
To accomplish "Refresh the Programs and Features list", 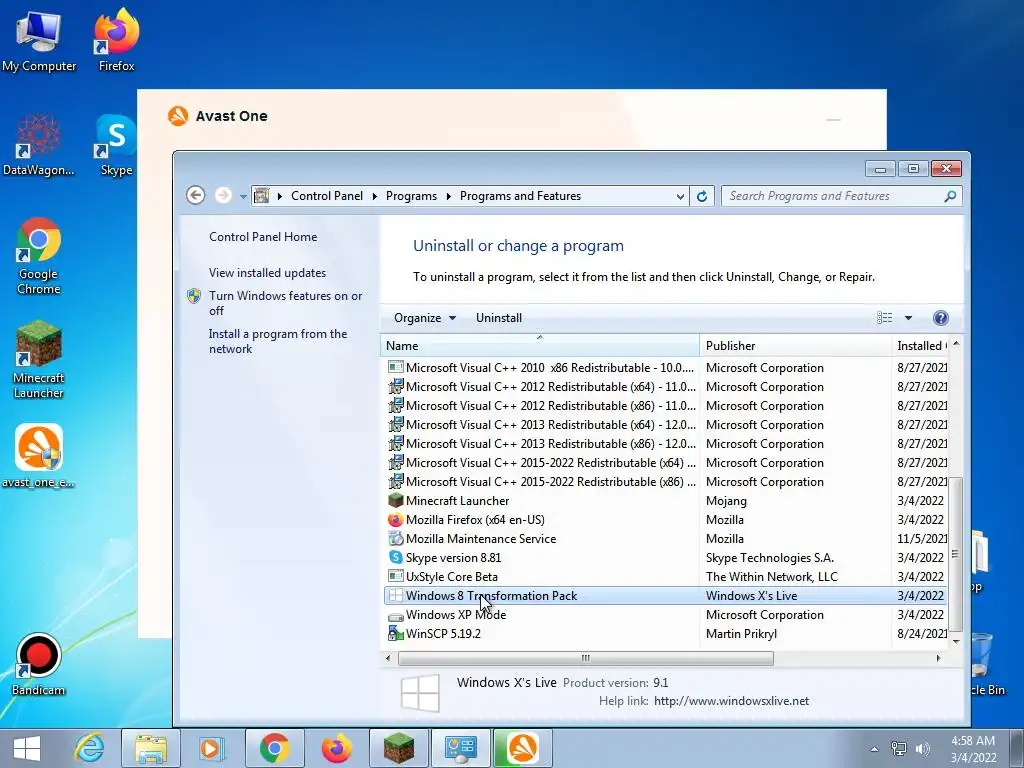I will tap(702, 196).
